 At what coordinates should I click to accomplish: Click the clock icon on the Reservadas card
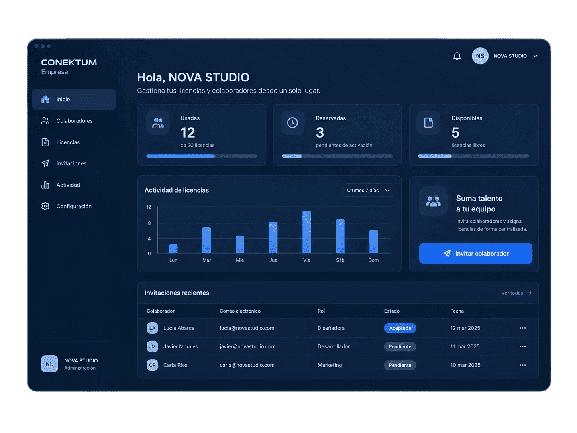tap(293, 123)
